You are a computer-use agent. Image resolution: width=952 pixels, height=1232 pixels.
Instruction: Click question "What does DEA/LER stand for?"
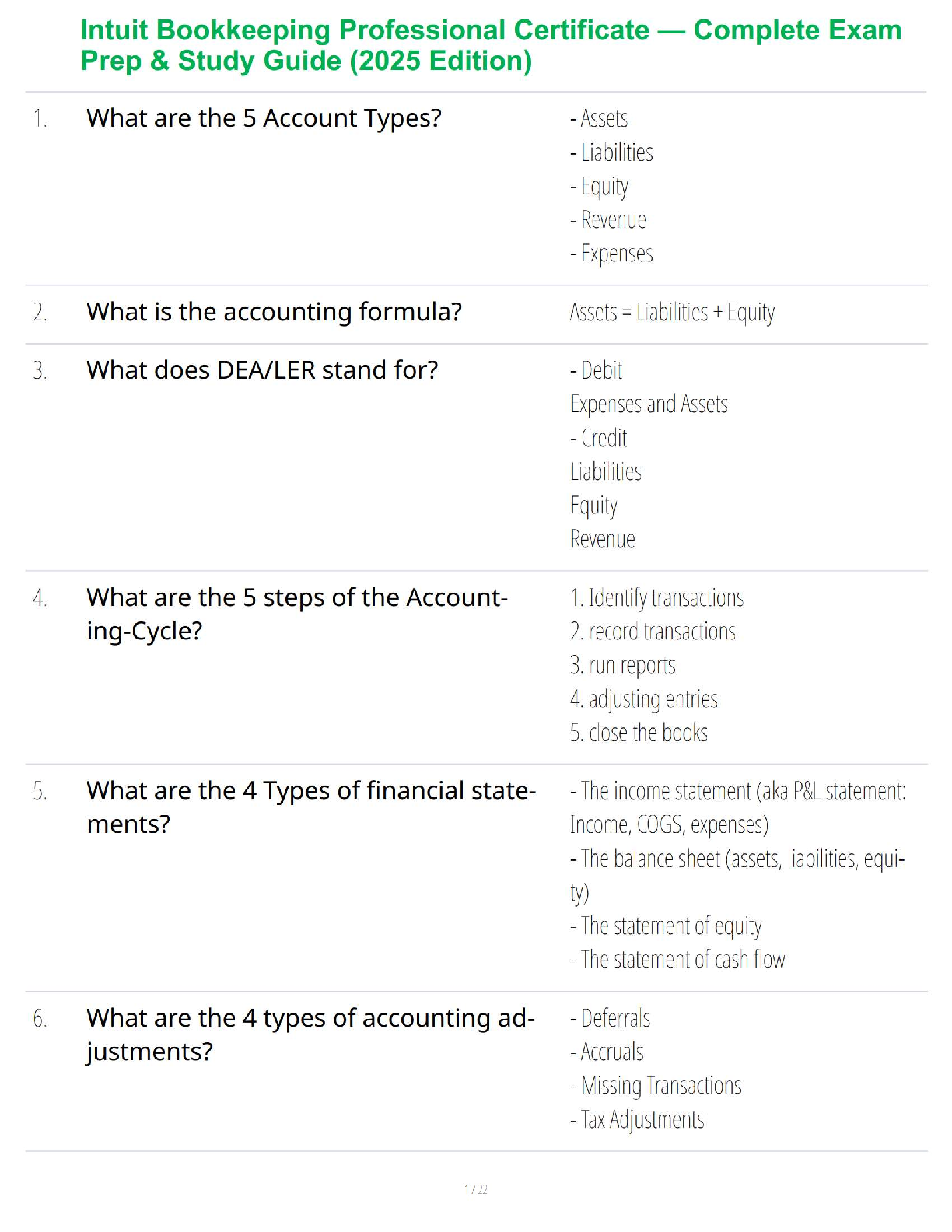262,370
